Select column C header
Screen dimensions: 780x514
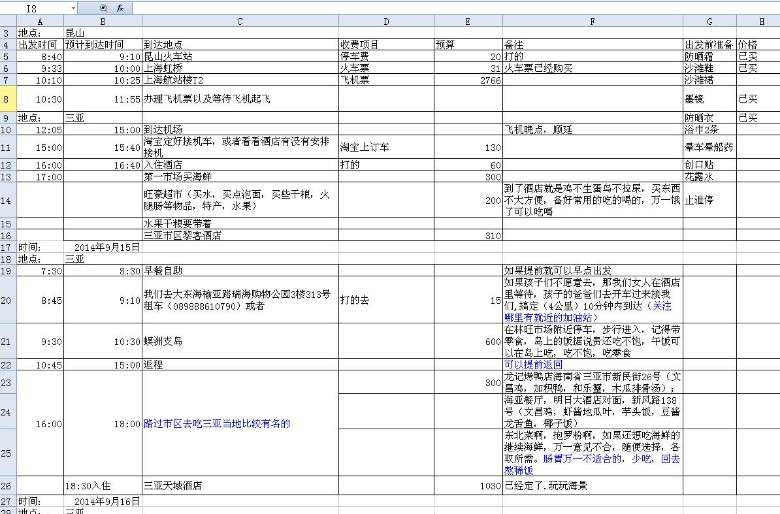240,21
